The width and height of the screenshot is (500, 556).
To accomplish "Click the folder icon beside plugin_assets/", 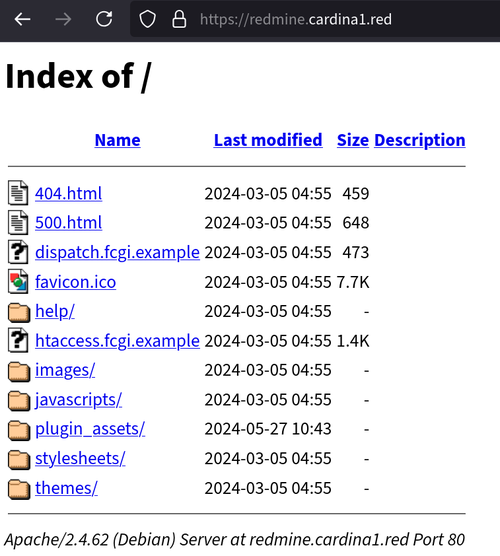I will [19, 430].
